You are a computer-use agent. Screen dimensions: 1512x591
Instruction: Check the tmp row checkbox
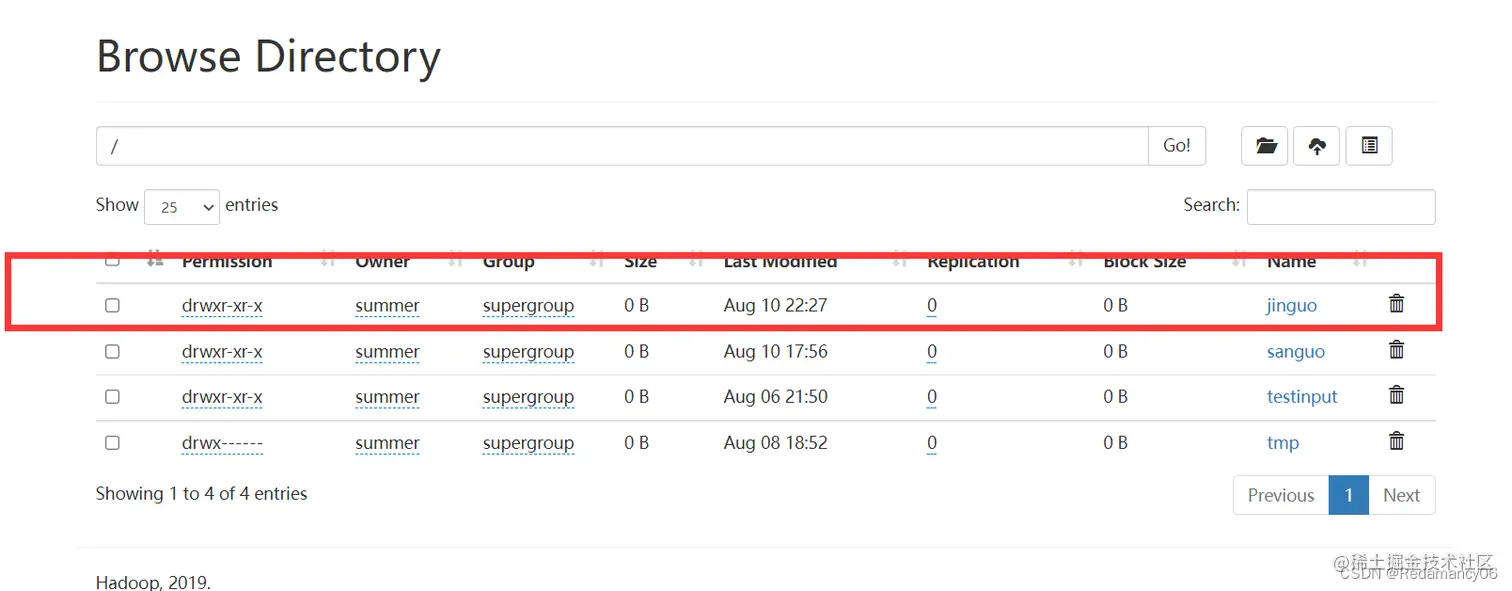112,442
